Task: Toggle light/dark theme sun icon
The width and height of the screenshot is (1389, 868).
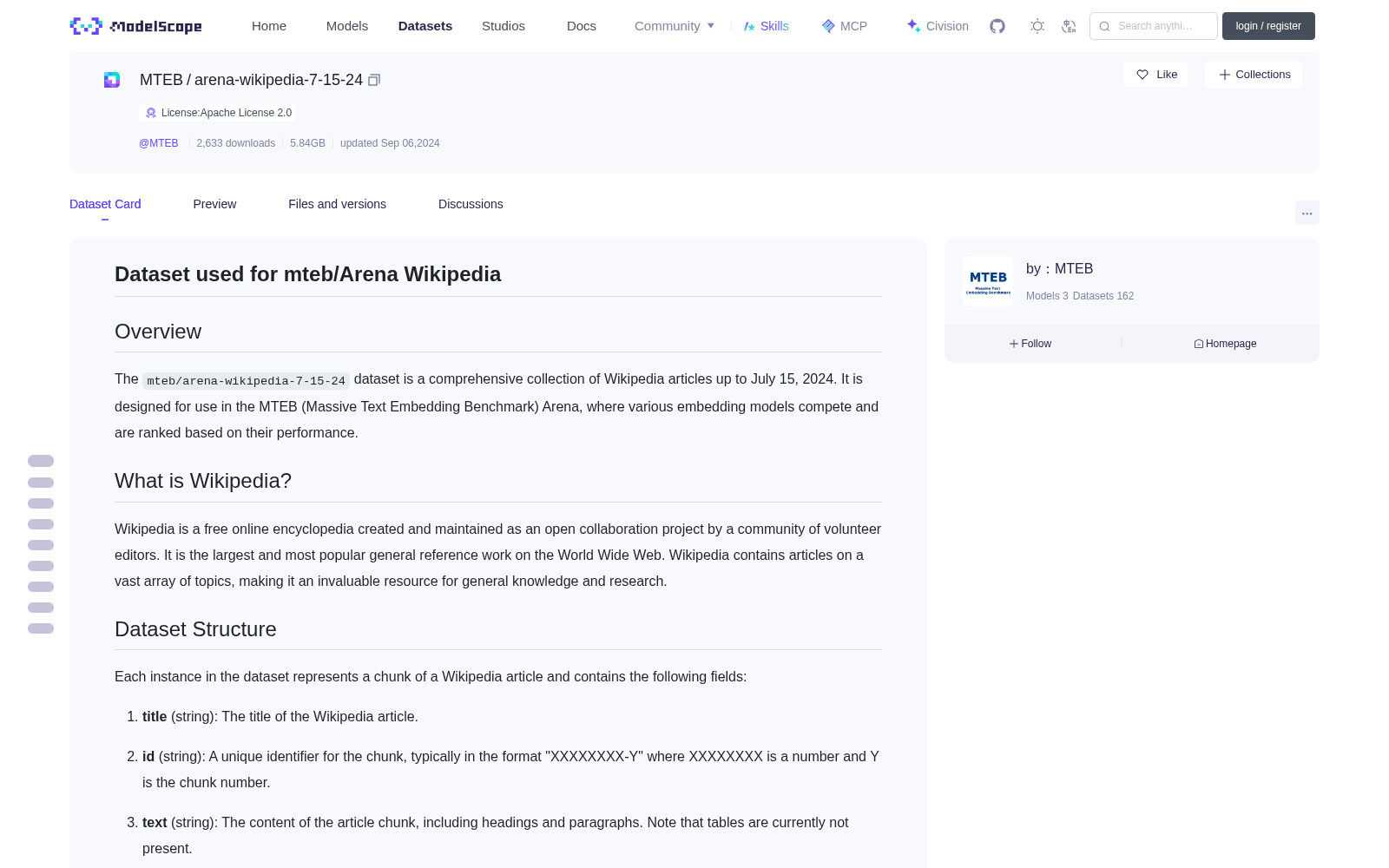Action: 1037,26
